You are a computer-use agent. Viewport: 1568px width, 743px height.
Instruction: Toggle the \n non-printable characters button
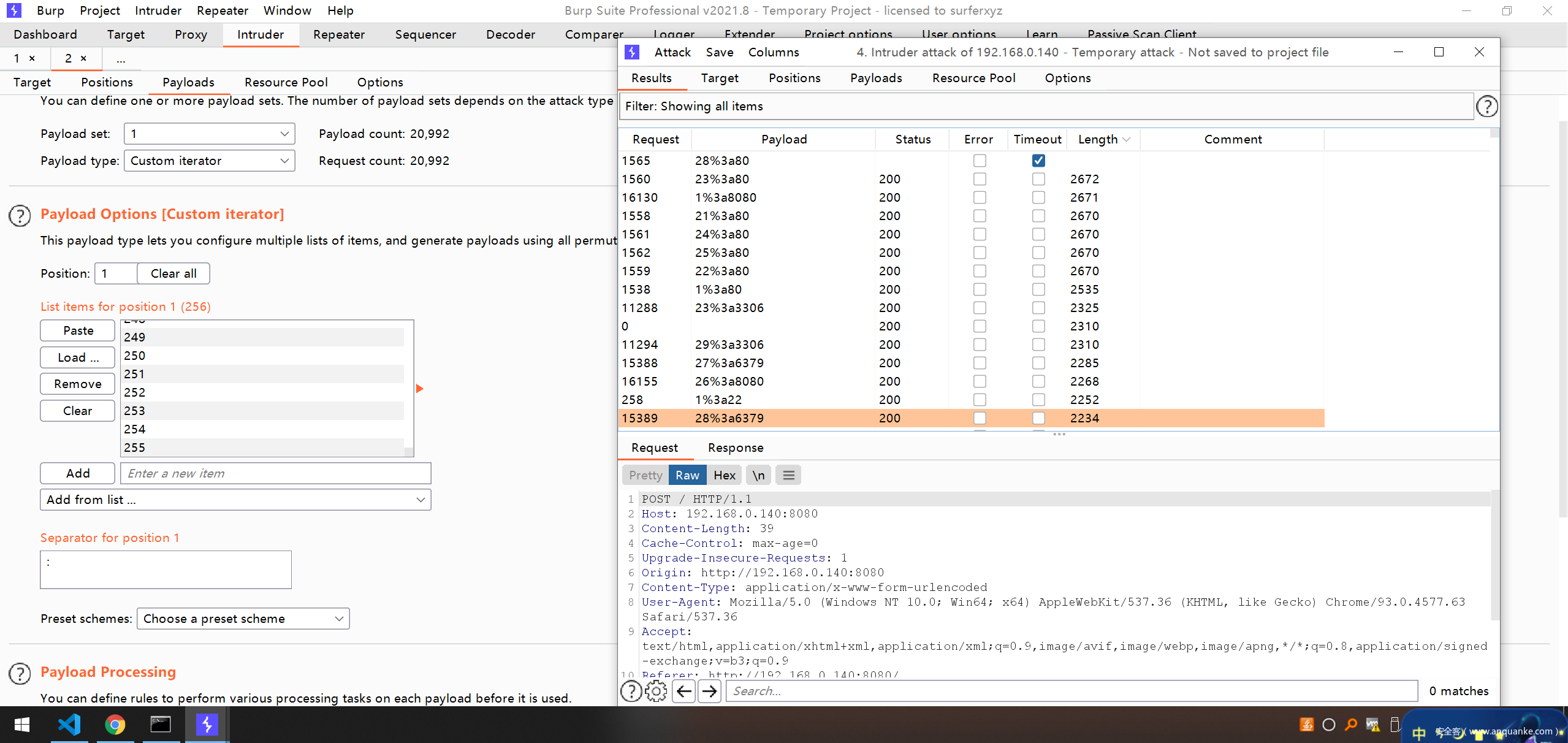pyautogui.click(x=758, y=475)
